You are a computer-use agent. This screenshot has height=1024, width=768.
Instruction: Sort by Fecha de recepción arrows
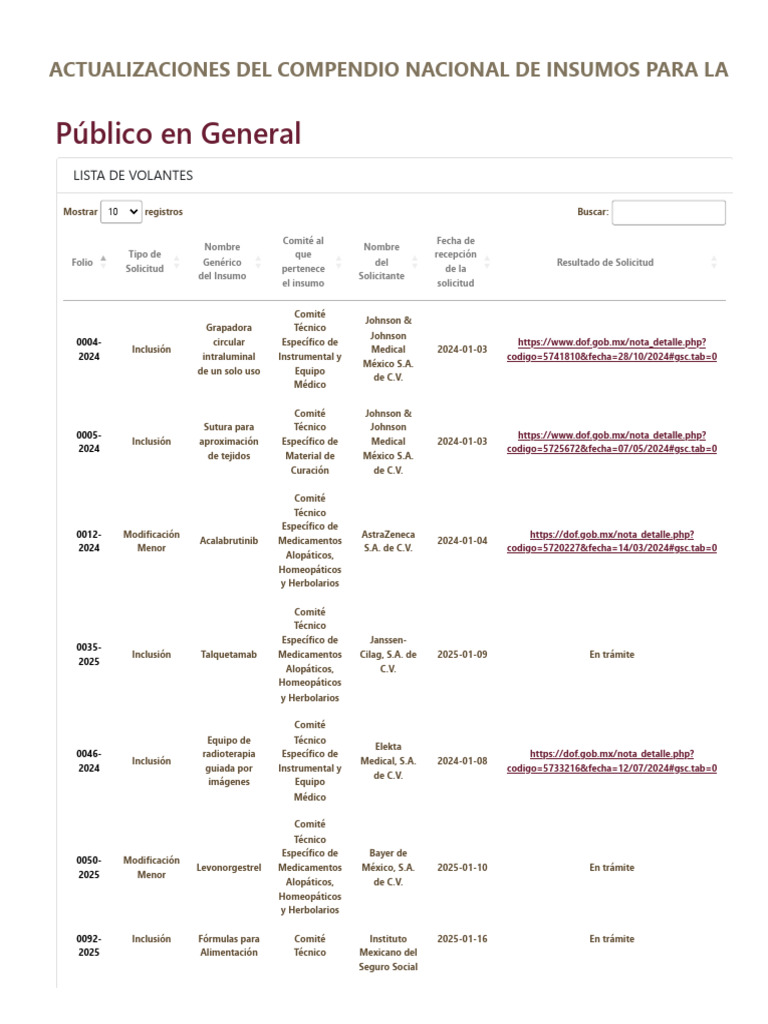[x=487, y=262]
